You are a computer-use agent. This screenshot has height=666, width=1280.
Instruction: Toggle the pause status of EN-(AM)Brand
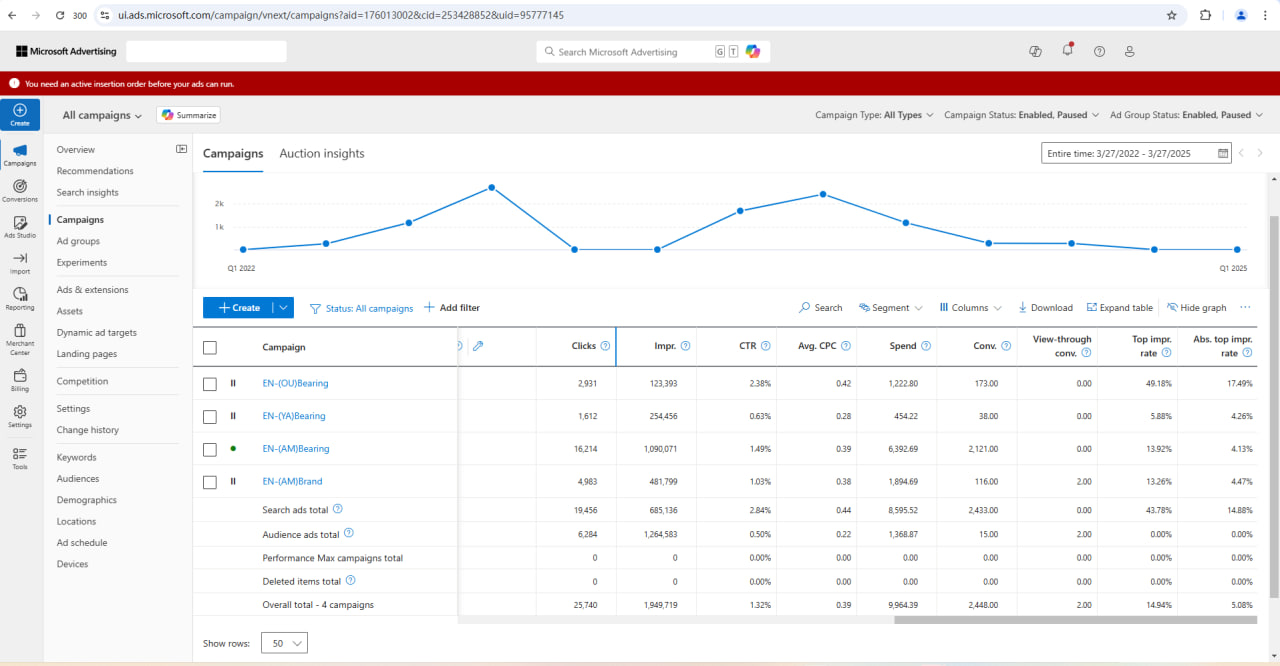point(233,481)
